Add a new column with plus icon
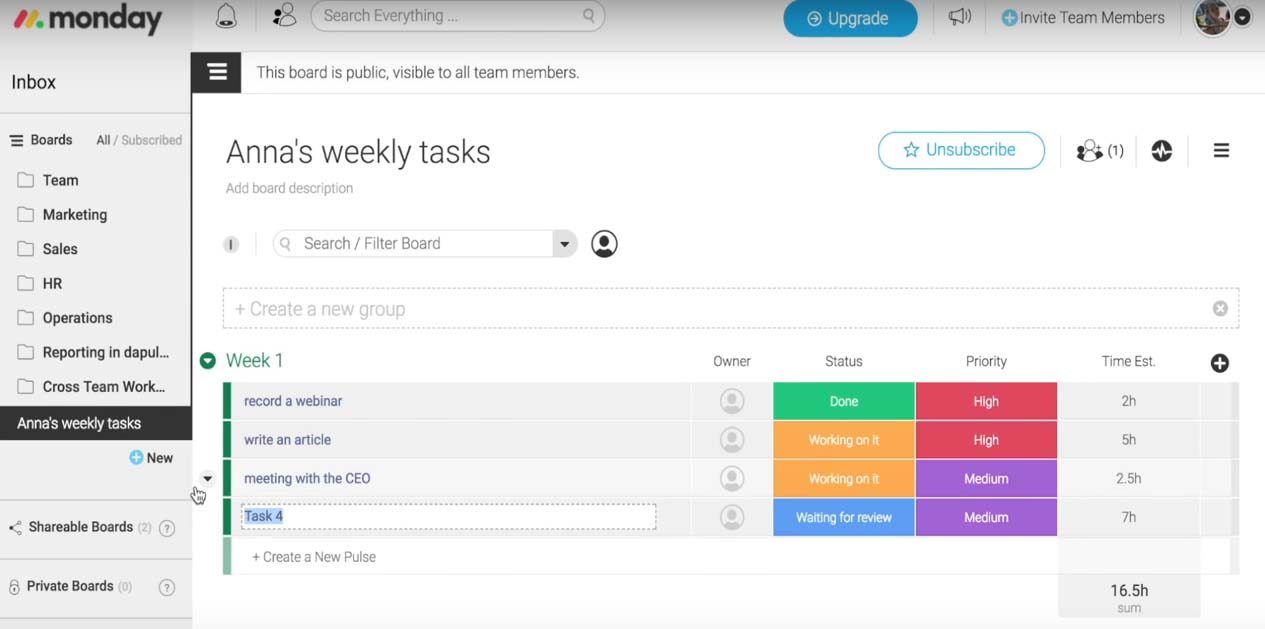The width and height of the screenshot is (1265, 629). point(1219,363)
